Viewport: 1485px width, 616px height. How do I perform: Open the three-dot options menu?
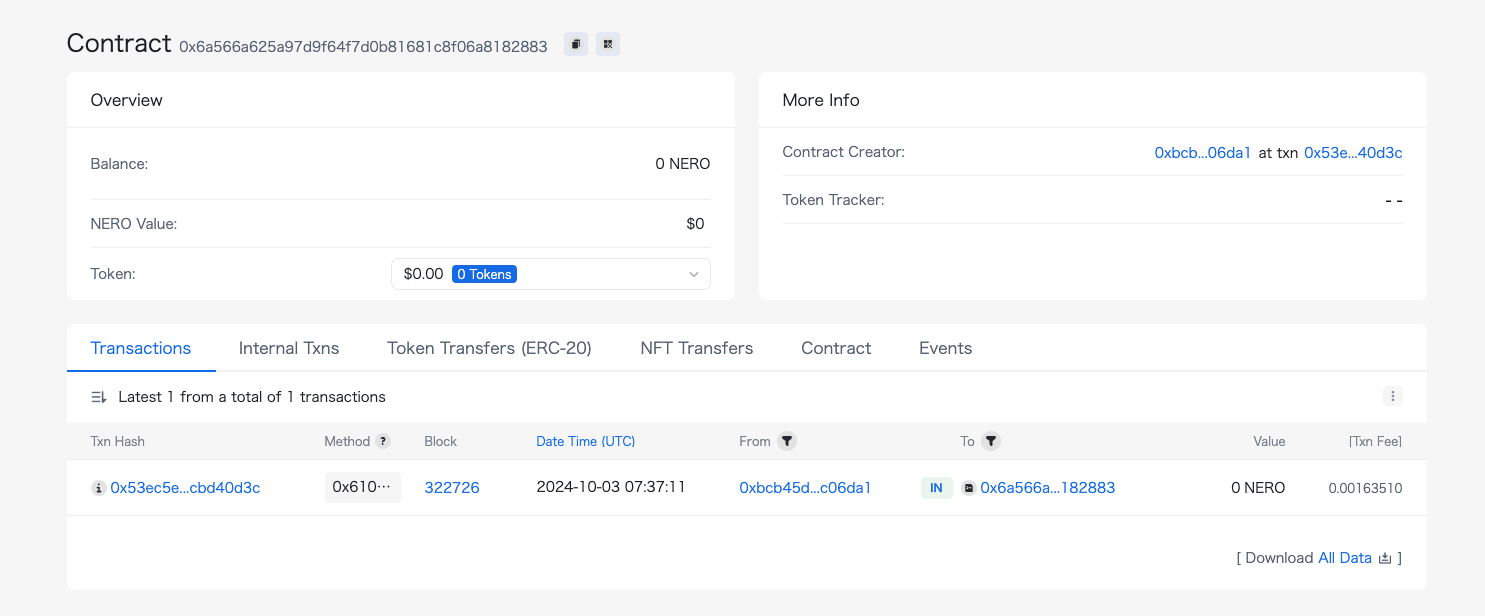point(1392,396)
